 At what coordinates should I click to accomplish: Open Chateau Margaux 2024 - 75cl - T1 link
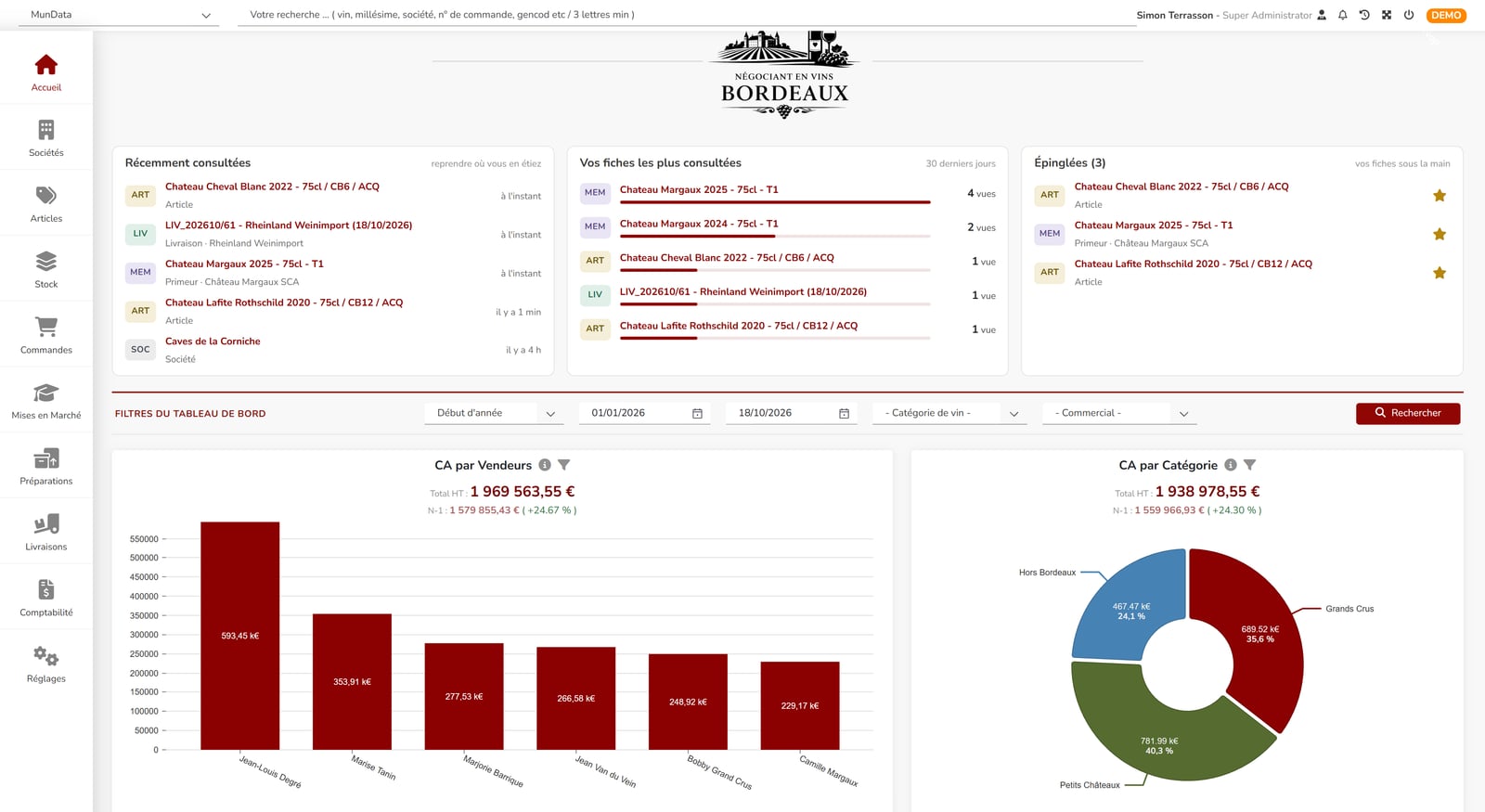(699, 224)
